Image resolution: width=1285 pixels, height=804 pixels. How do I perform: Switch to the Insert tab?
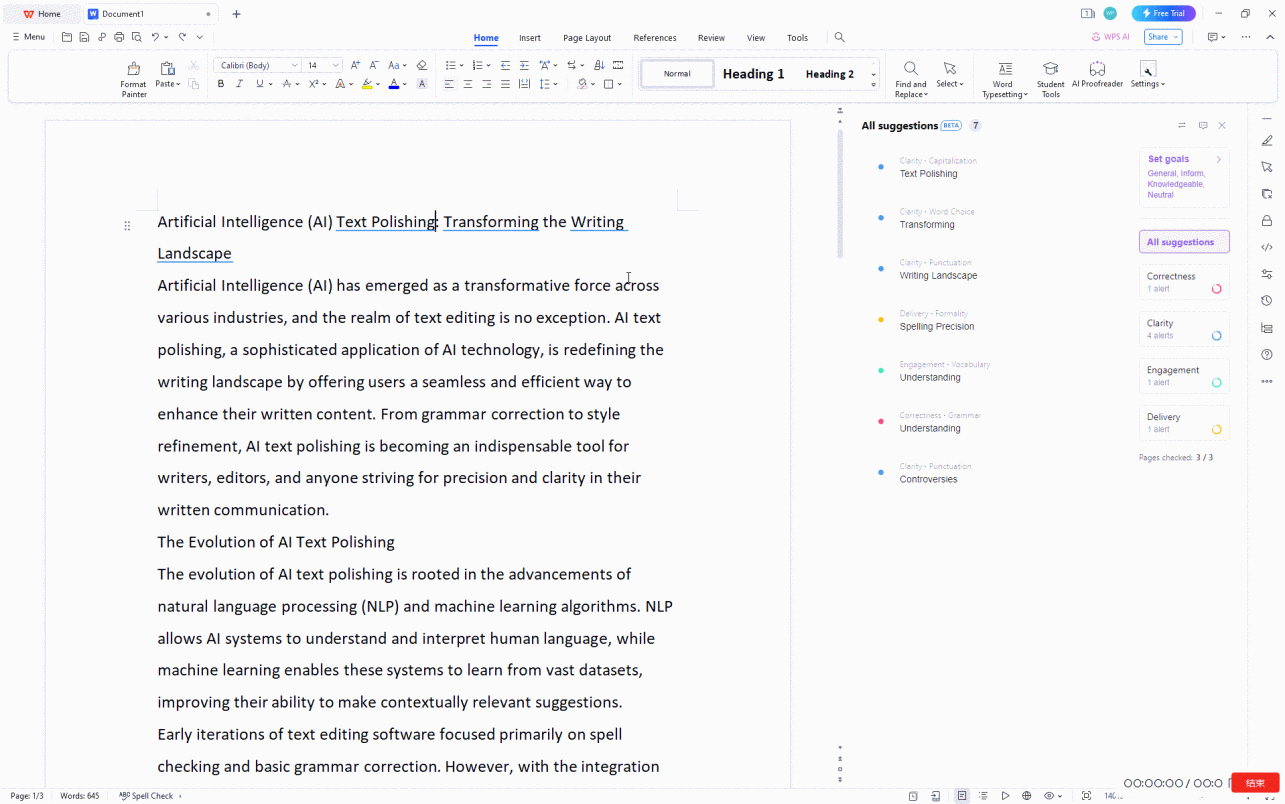[530, 38]
